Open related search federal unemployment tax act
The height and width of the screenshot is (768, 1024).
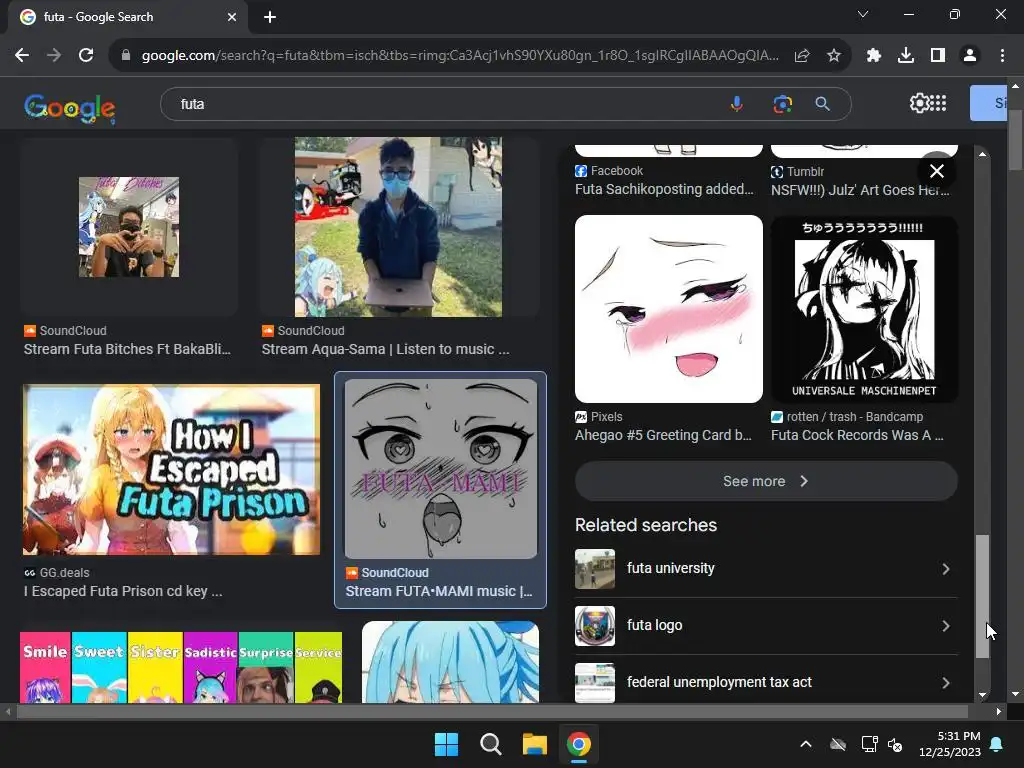pyautogui.click(x=766, y=682)
